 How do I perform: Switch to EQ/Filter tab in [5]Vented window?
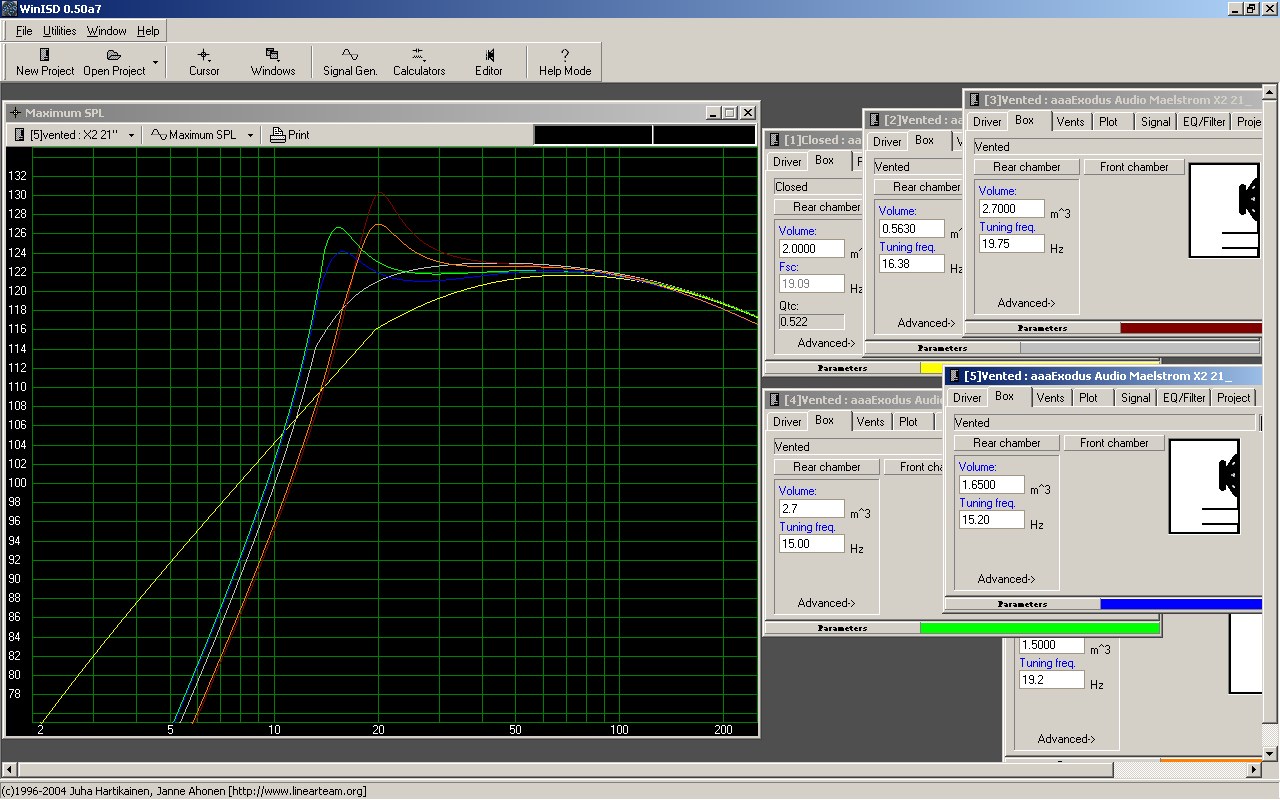point(1184,398)
